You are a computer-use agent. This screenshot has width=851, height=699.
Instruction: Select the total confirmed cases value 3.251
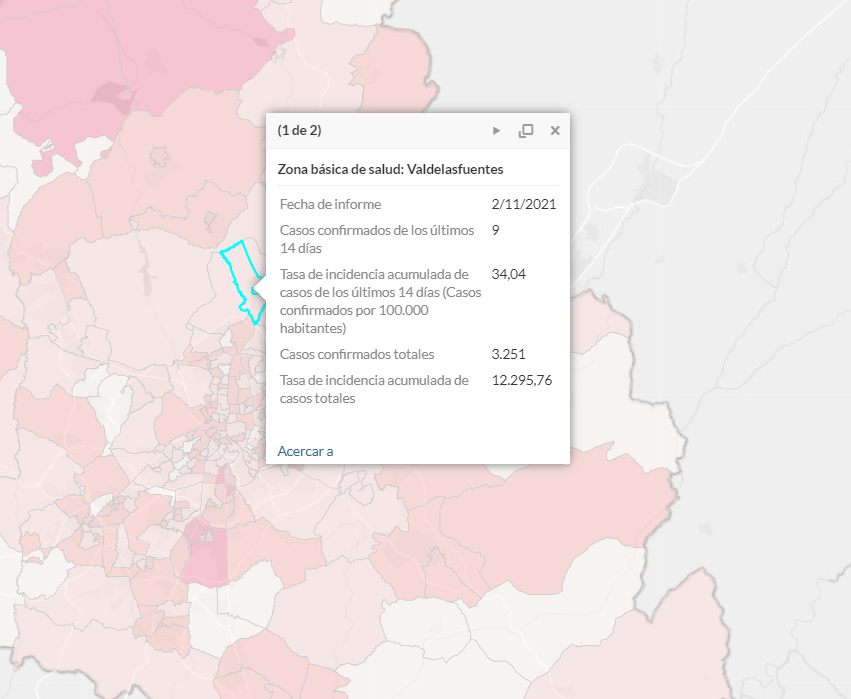(x=509, y=354)
